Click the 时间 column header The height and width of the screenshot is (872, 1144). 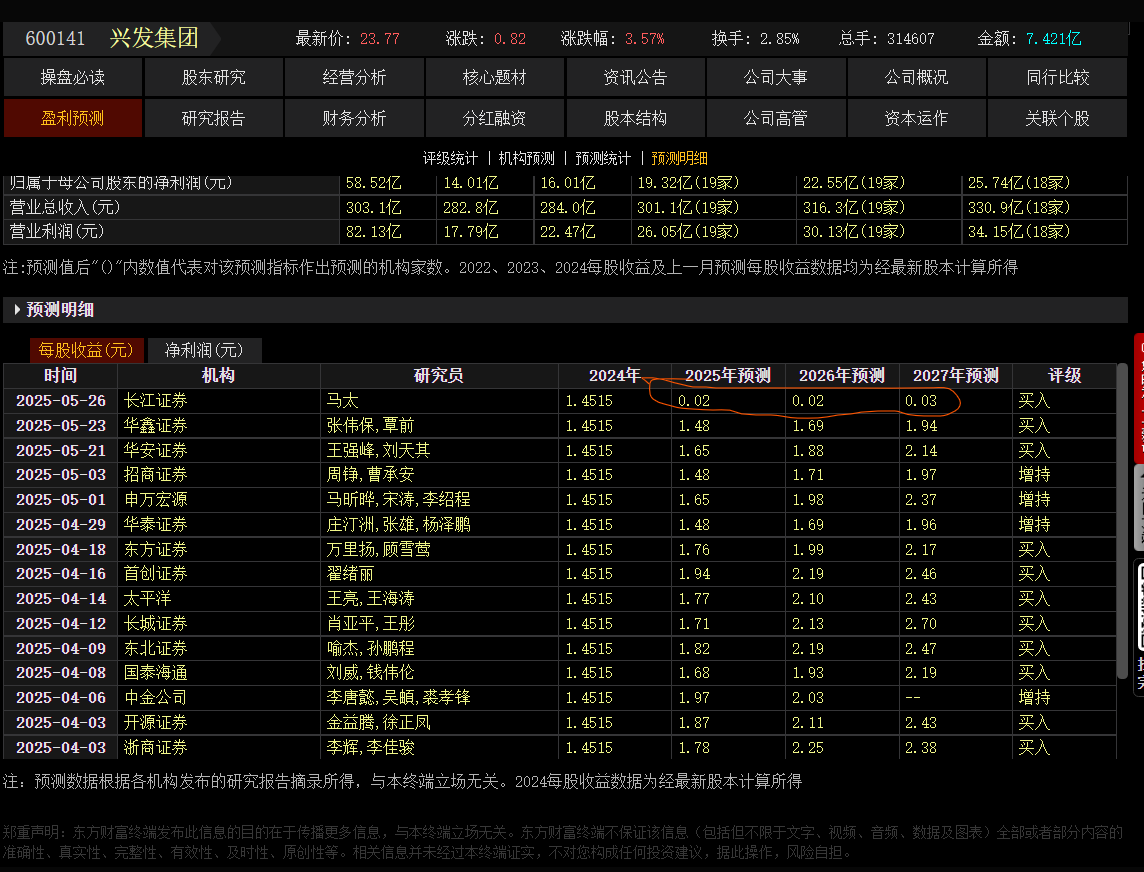tap(61, 376)
